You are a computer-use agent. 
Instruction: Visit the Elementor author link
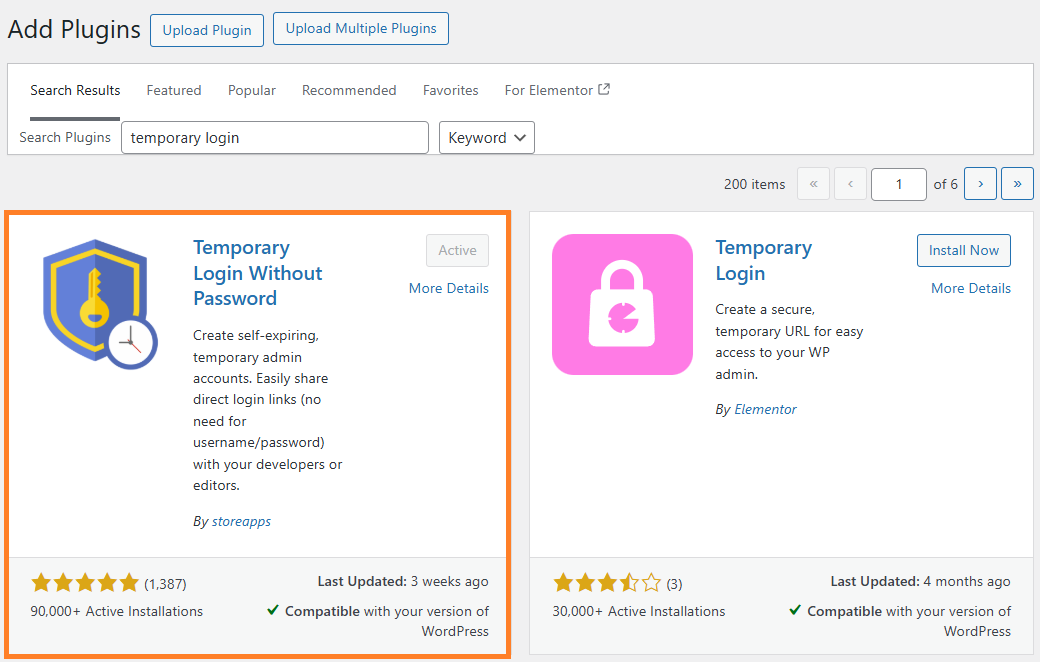[765, 409]
